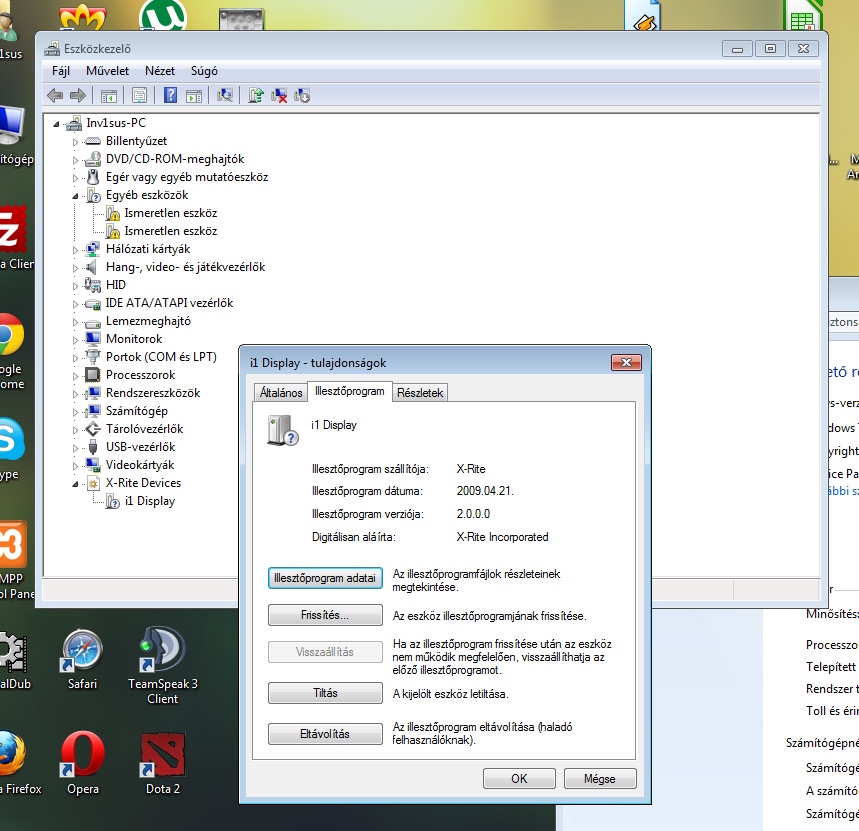
Task: Click the Forward arrow in Eszközkezelő toolbar
Action: (78, 96)
